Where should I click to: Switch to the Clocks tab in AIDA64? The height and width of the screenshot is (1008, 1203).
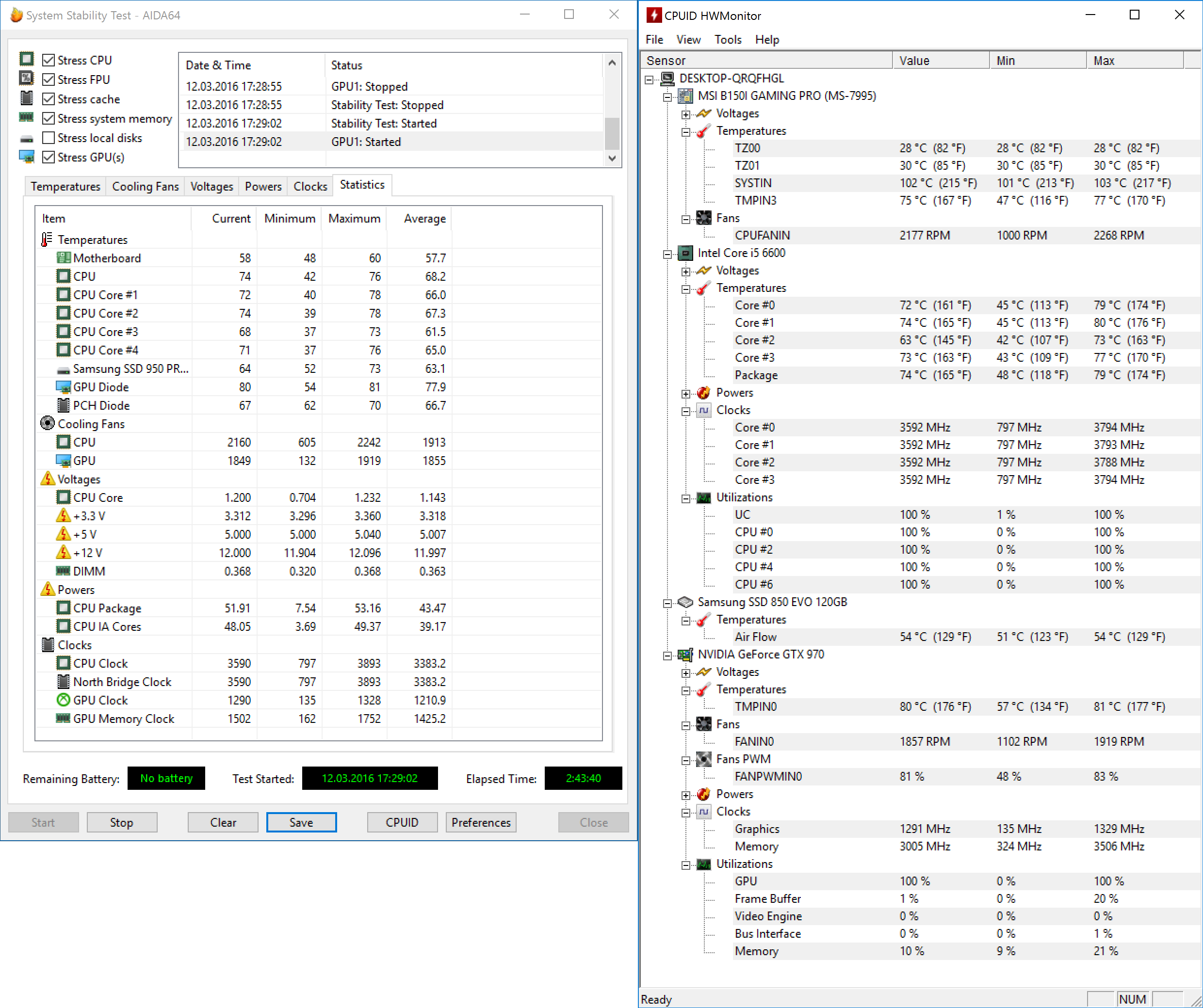click(310, 186)
